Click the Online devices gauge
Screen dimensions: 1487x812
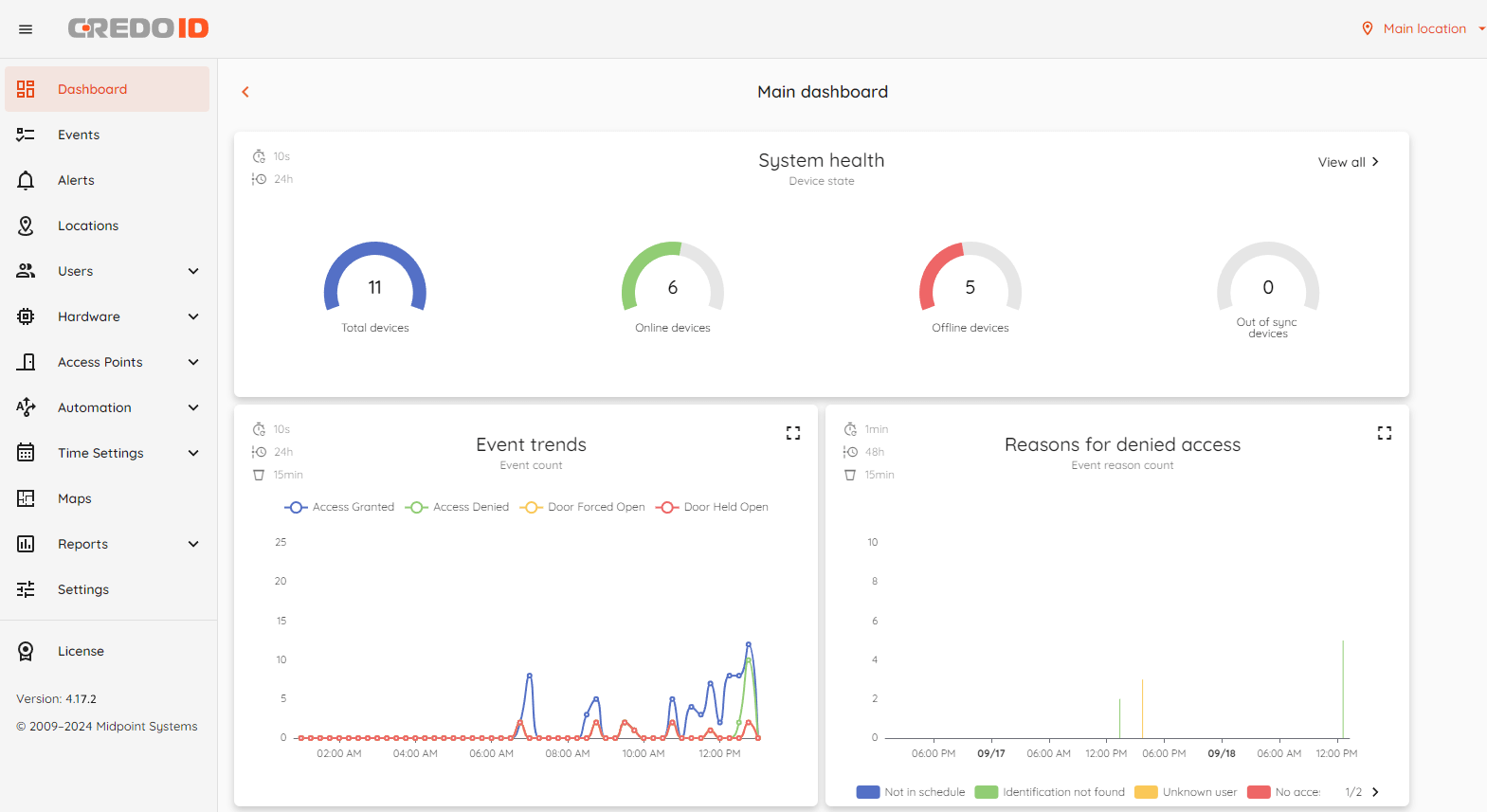click(673, 288)
